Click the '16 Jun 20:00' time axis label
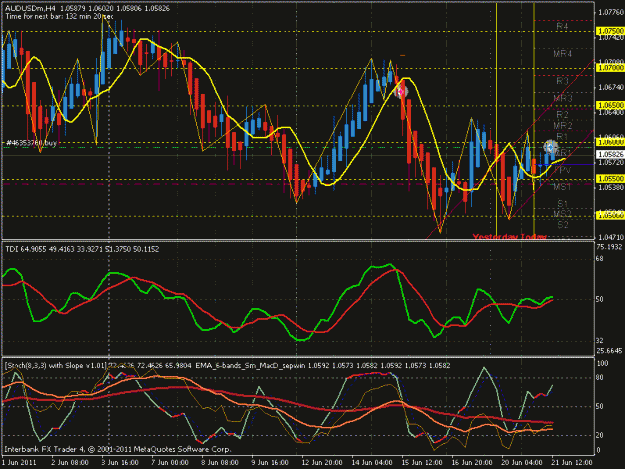The width and height of the screenshot is (625, 469). [472, 463]
